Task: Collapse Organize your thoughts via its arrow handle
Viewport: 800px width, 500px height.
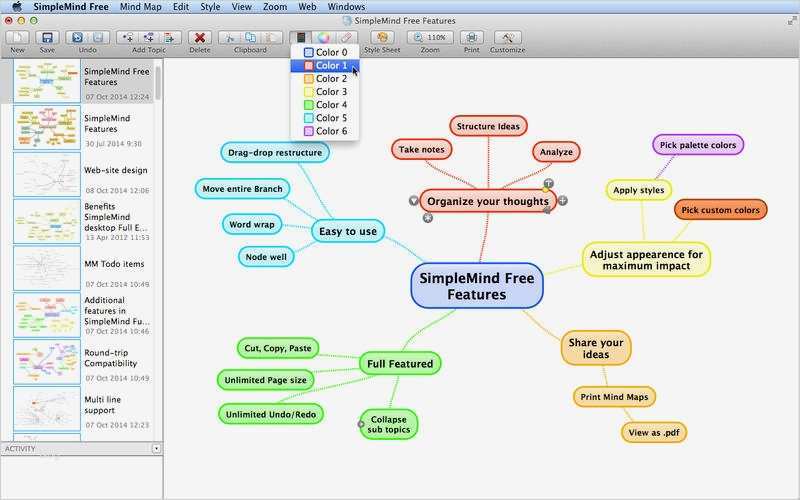Action: coord(414,201)
